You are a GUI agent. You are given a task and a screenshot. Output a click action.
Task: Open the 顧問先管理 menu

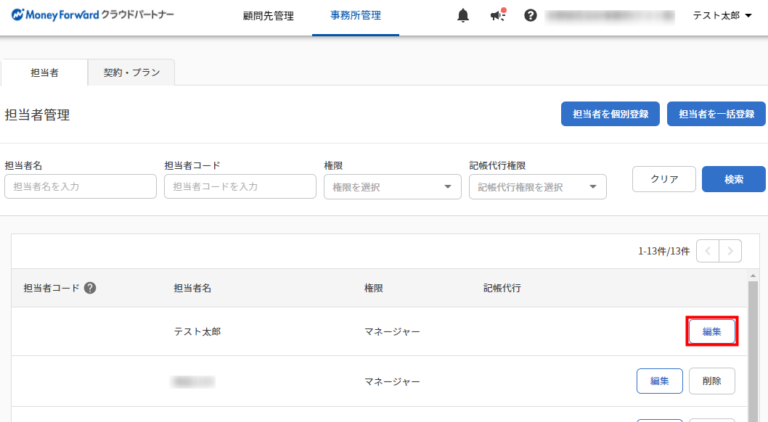coord(268,16)
